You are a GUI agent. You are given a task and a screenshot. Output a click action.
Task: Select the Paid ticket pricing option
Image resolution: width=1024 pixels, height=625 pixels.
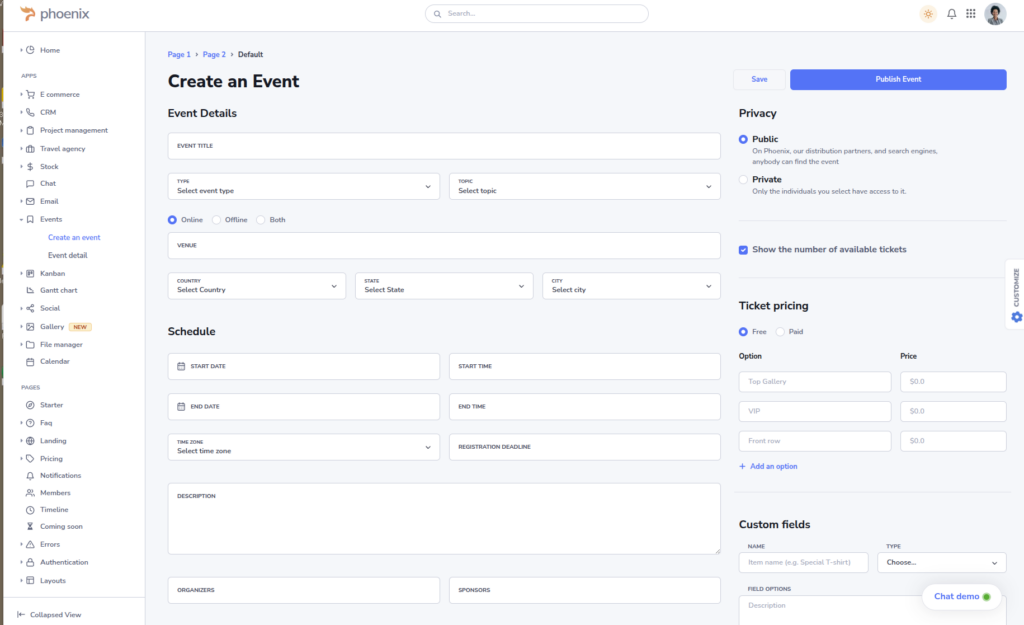click(x=780, y=332)
